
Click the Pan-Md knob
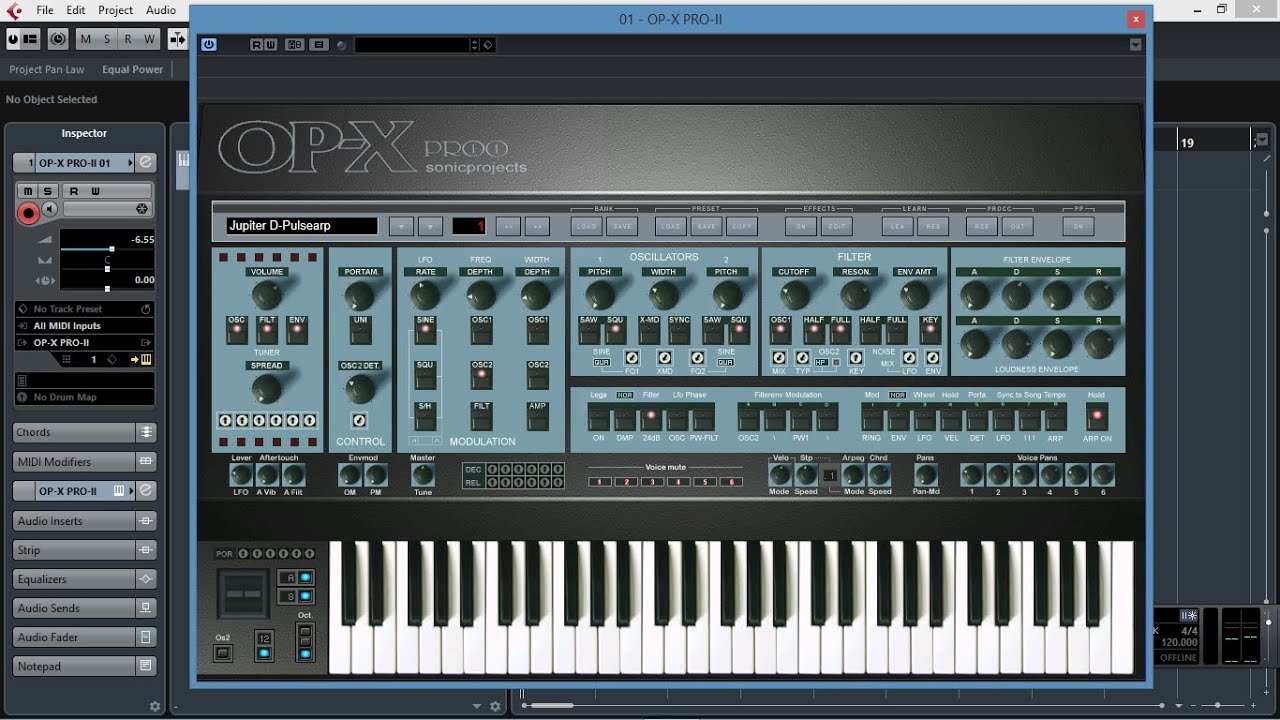[x=926, y=476]
